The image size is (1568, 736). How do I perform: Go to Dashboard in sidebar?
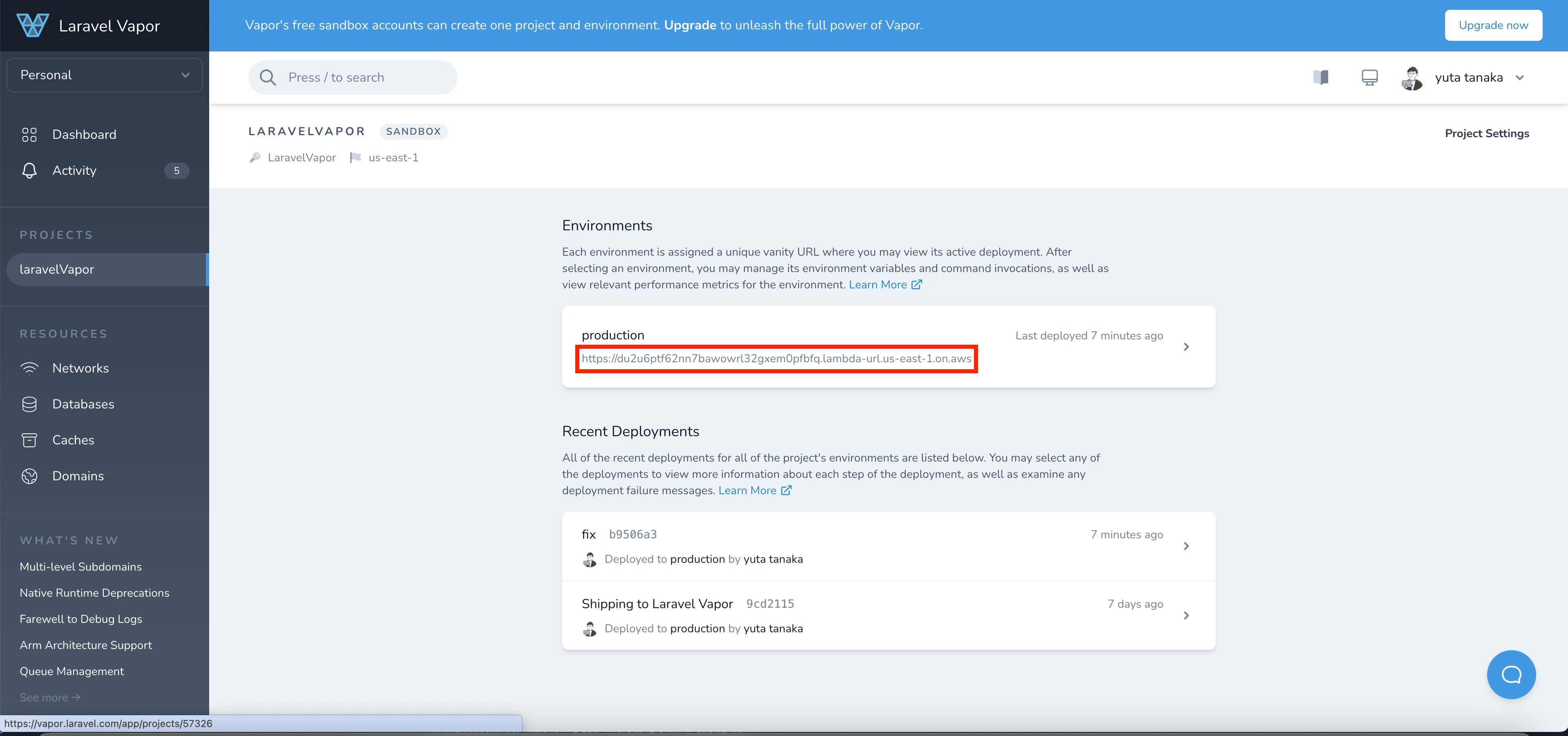[84, 134]
